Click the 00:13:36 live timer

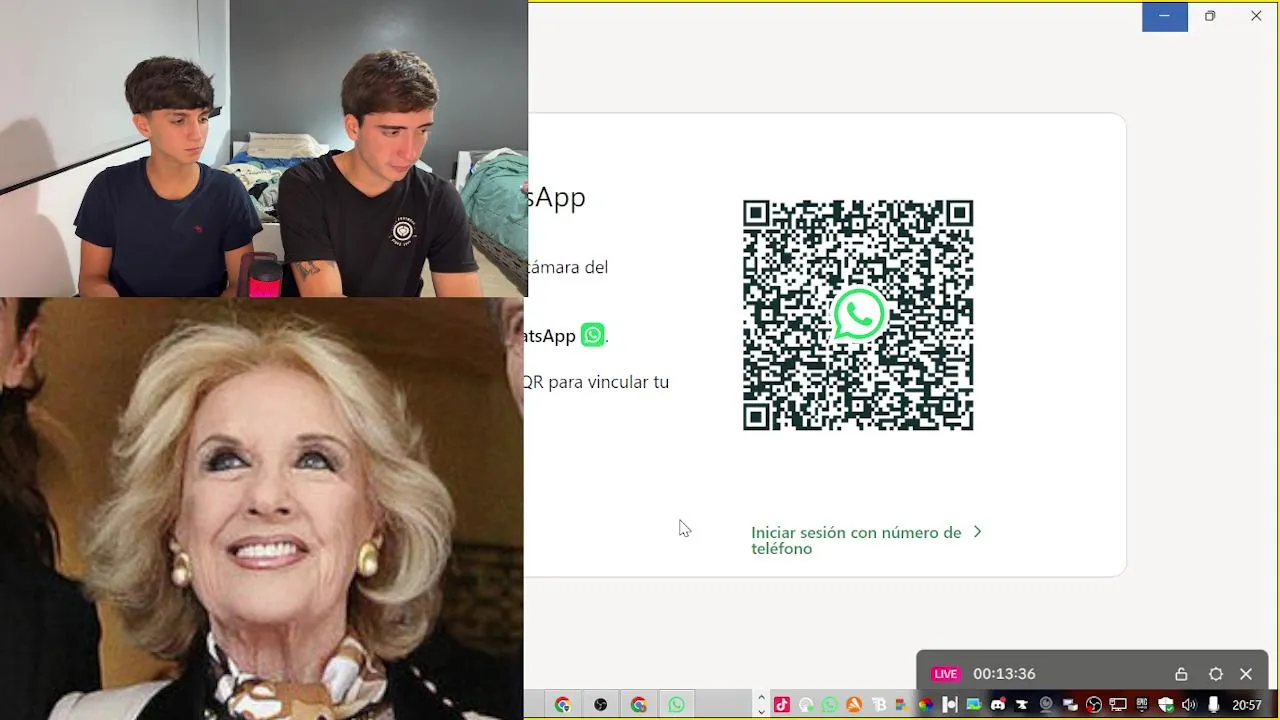click(x=1004, y=674)
